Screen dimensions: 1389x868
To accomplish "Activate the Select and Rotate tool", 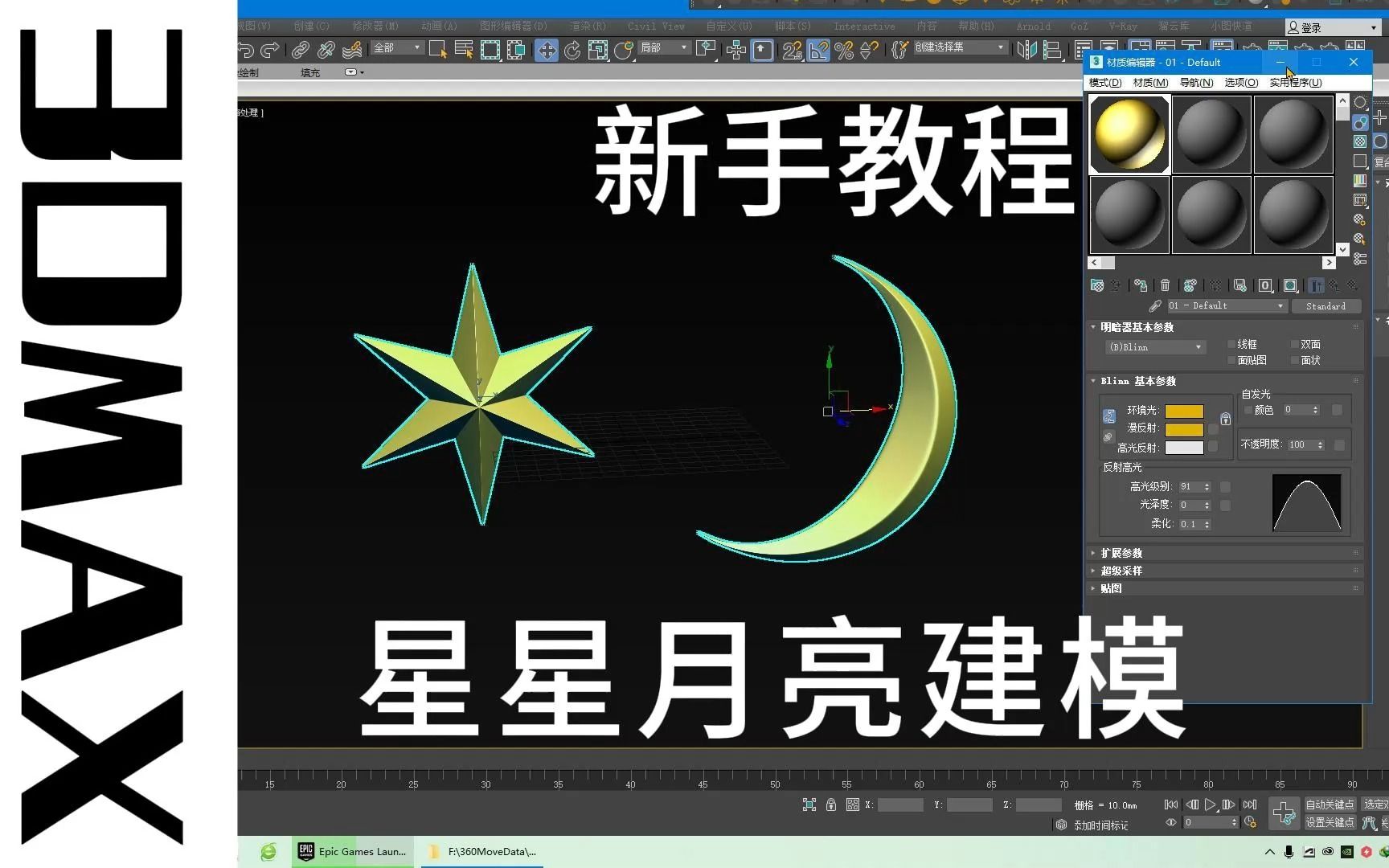I will (x=572, y=50).
